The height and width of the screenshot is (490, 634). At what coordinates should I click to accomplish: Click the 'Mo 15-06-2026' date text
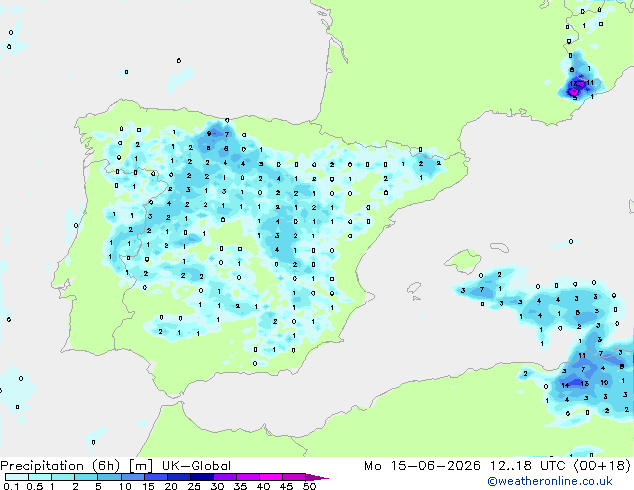[422, 466]
